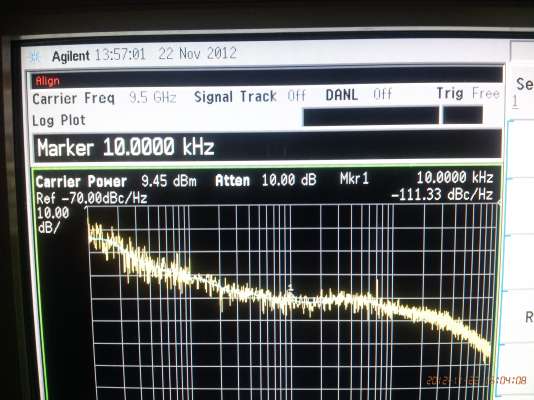The image size is (534, 400).
Task: Click the Ref -70.00dBc/Hz level label
Action: click(x=92, y=198)
